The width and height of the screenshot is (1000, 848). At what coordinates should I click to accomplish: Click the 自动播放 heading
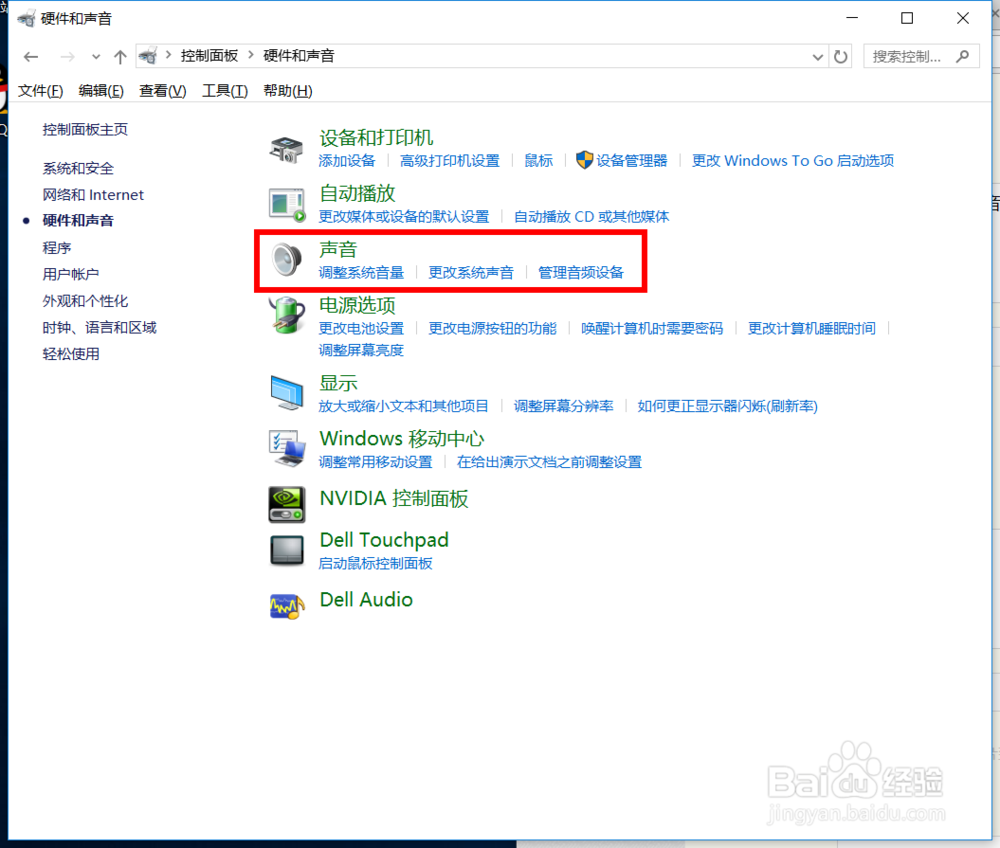point(357,193)
